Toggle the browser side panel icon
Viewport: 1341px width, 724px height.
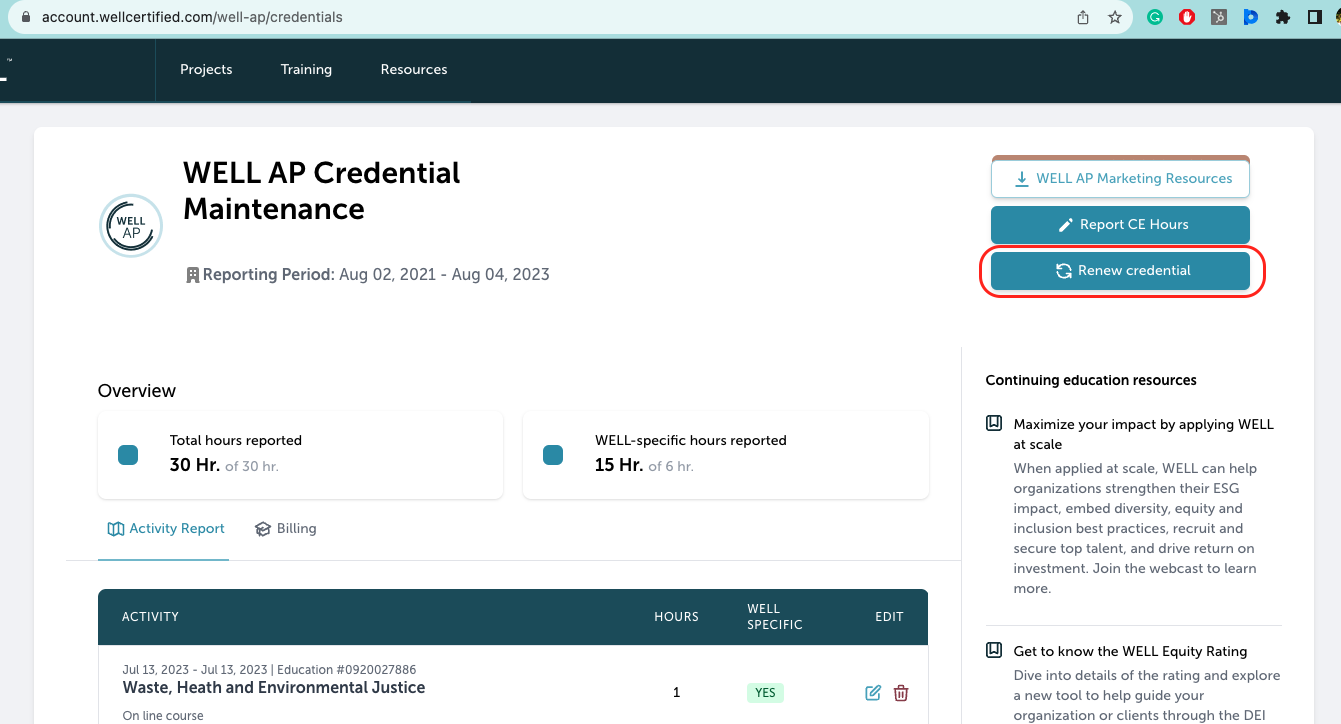(x=1315, y=17)
